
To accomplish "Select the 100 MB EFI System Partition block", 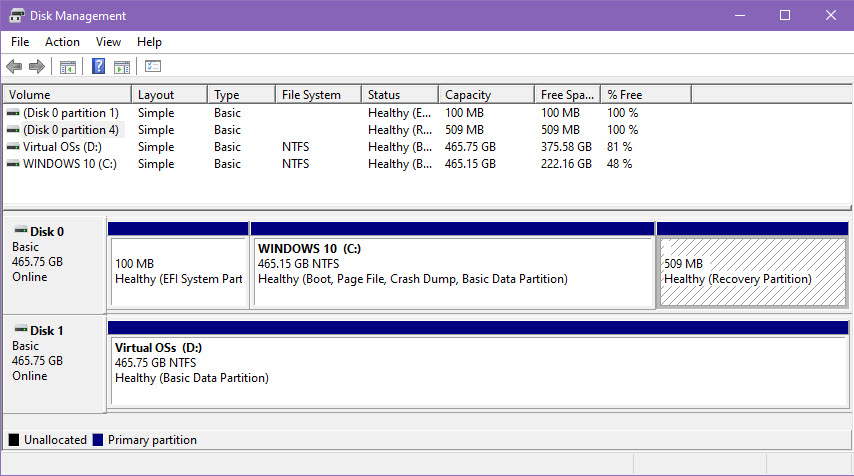I will [x=178, y=272].
